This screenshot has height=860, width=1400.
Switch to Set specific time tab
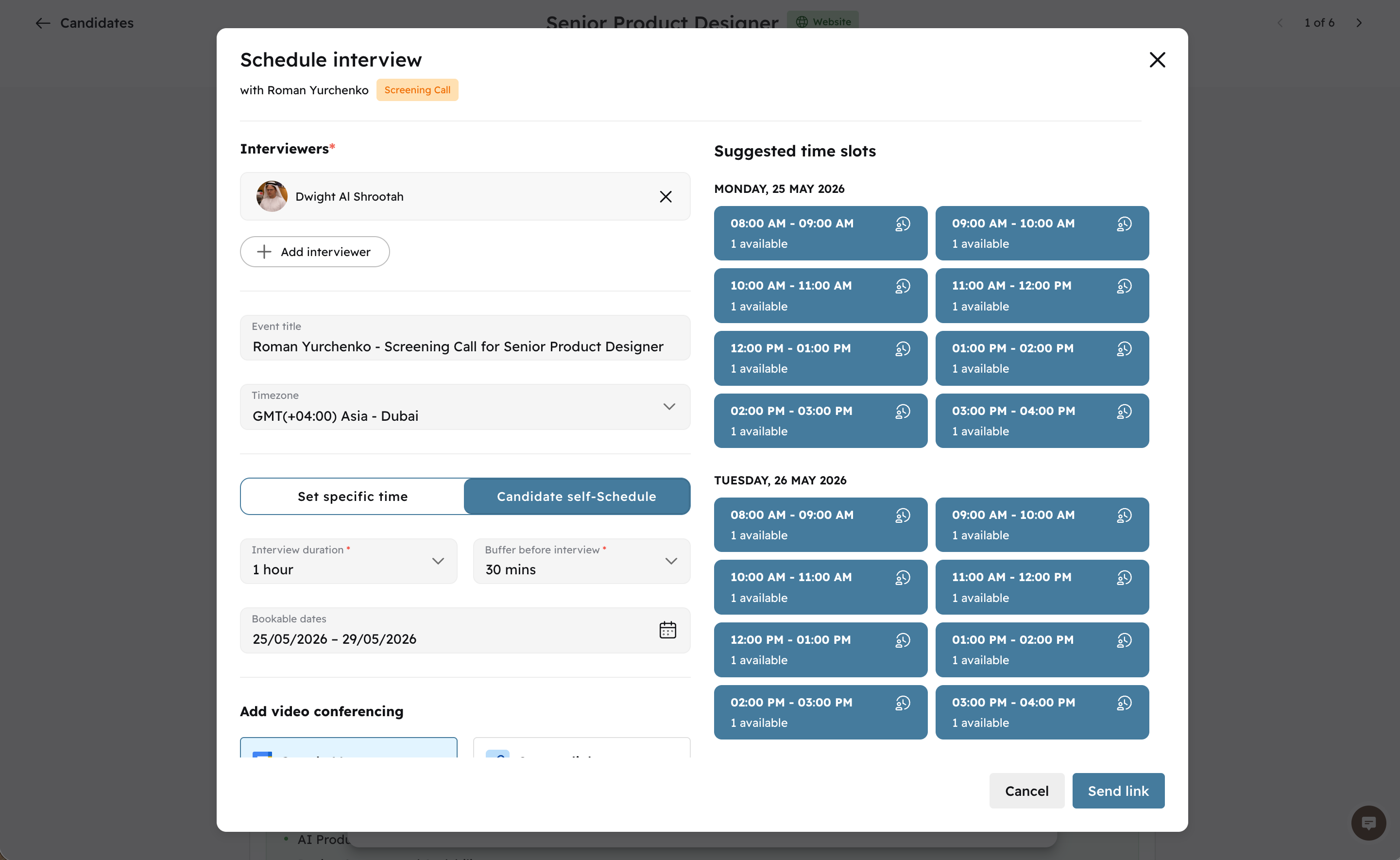353,497
